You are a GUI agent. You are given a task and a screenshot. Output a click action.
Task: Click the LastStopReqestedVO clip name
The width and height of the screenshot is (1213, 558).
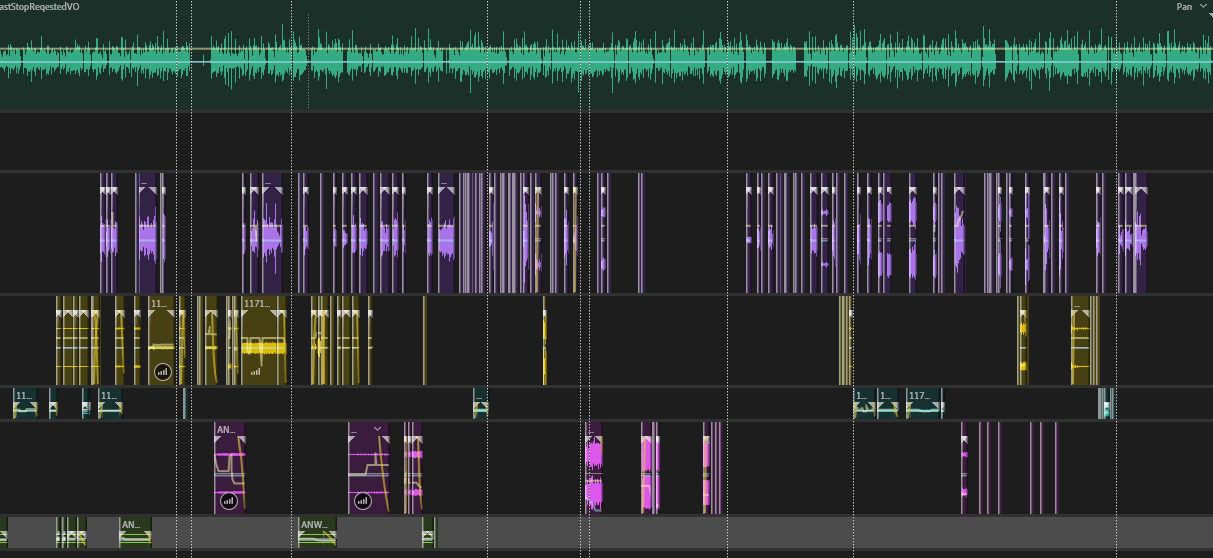[x=40, y=6]
